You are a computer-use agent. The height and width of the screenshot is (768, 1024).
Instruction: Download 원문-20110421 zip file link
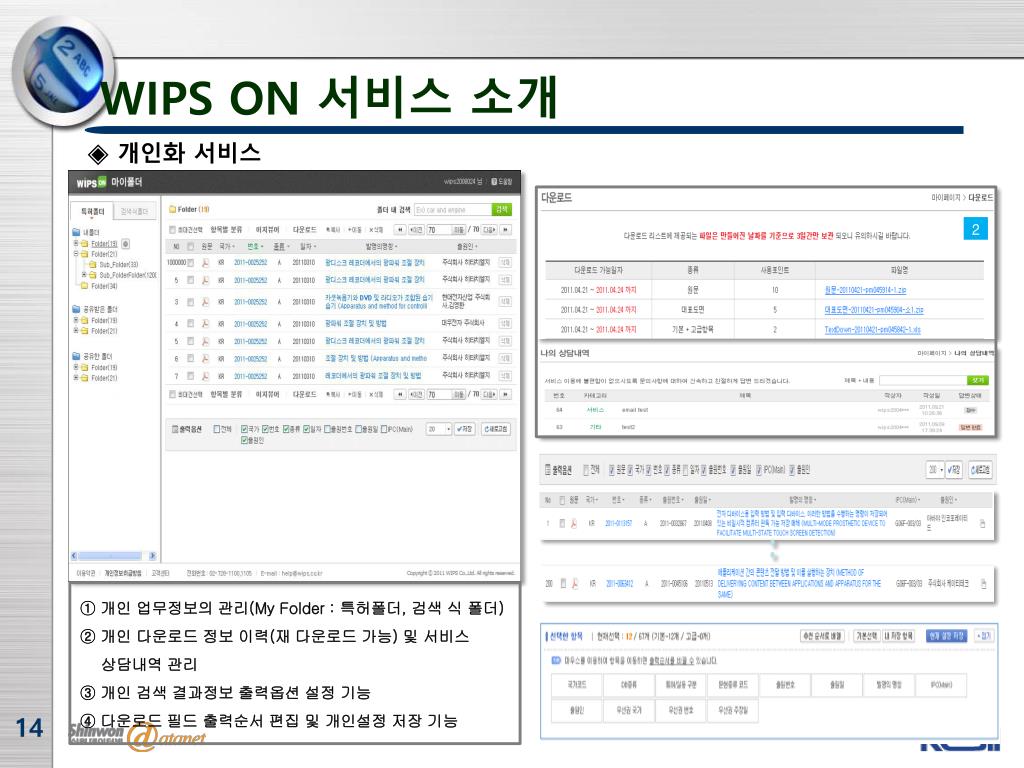pyautogui.click(x=865, y=290)
